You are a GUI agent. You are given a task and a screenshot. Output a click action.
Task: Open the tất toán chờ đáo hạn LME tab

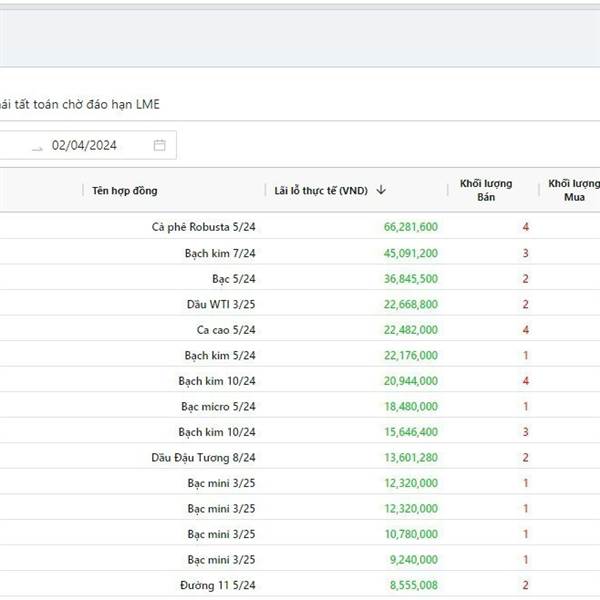[80, 104]
